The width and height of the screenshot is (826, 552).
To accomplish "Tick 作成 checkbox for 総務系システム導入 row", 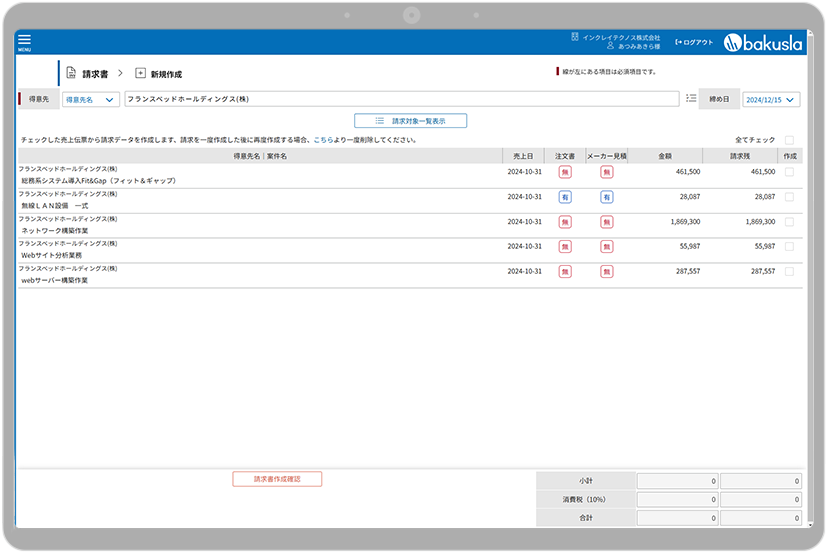I will coord(789,172).
